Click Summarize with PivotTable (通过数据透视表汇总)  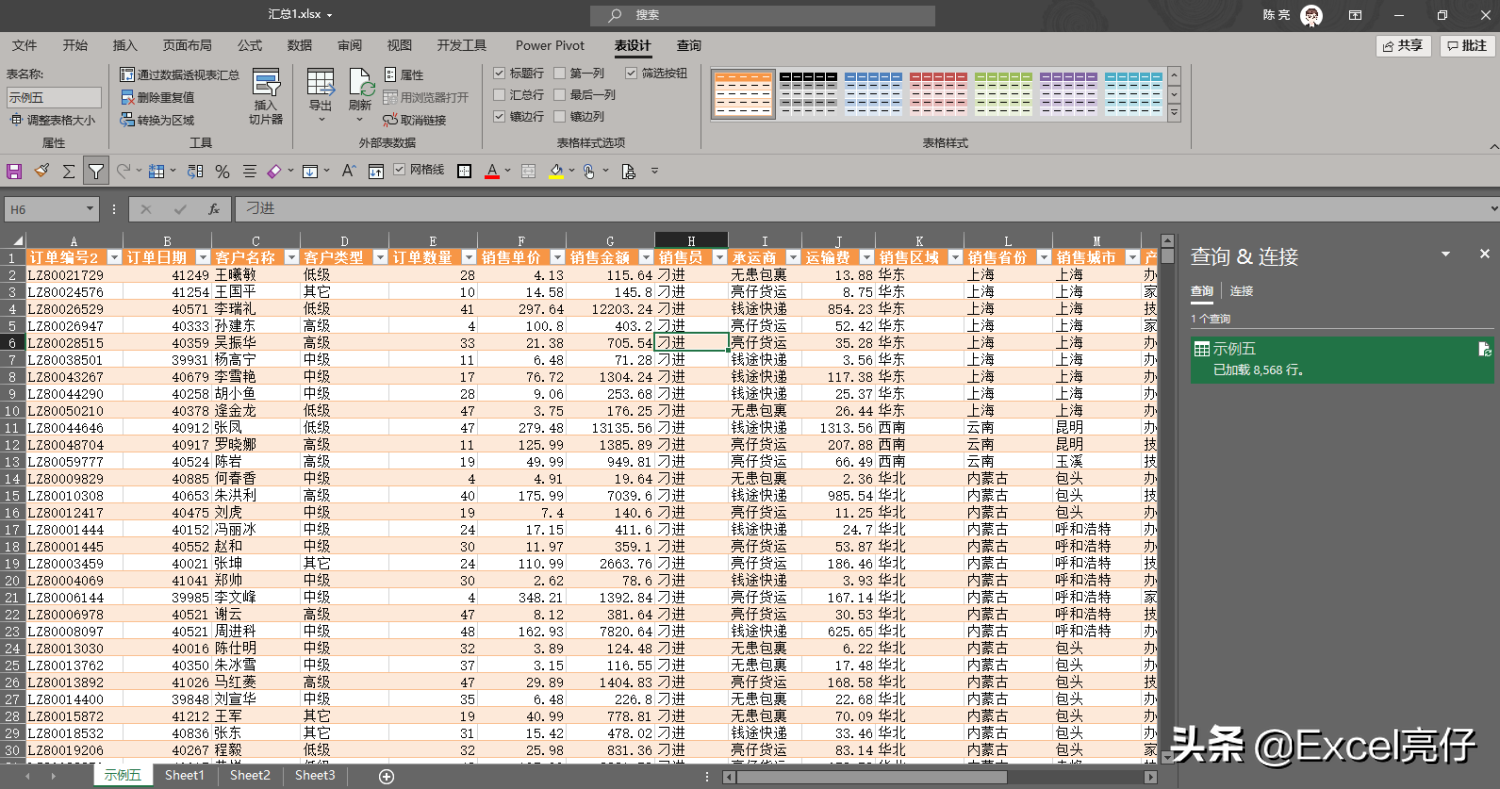tap(180, 74)
